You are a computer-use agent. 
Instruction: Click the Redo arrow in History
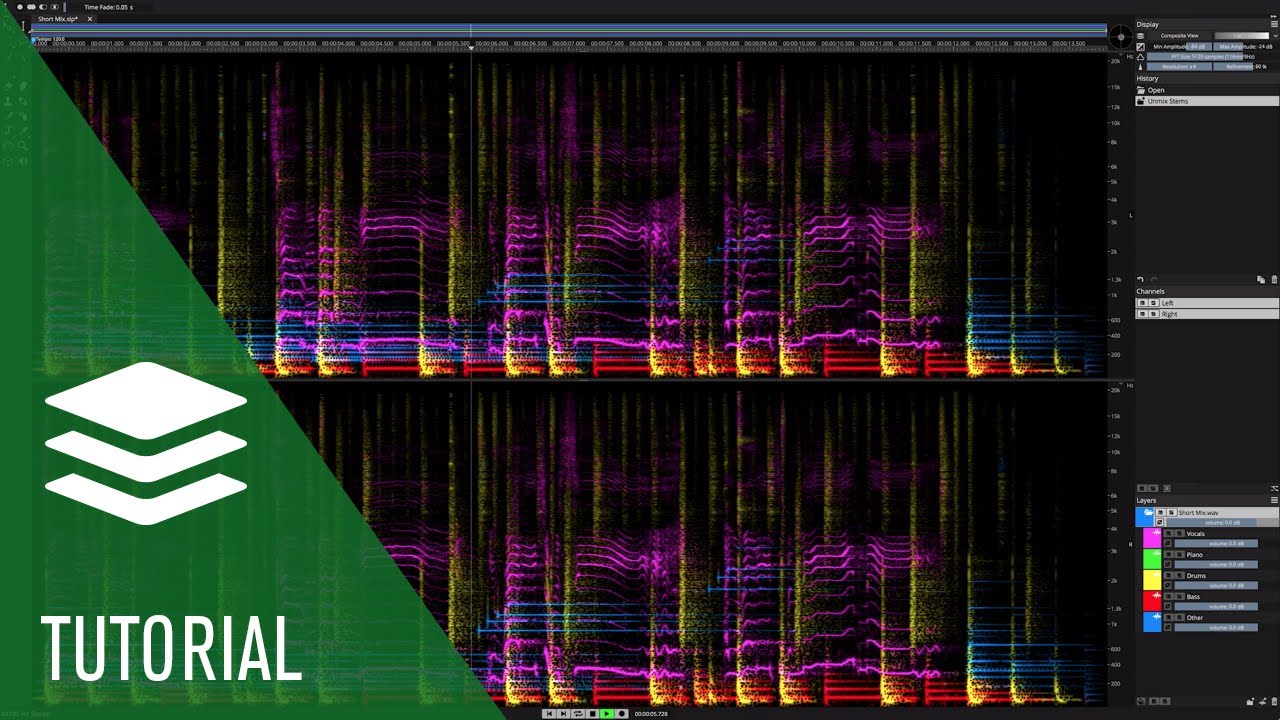coord(1154,280)
